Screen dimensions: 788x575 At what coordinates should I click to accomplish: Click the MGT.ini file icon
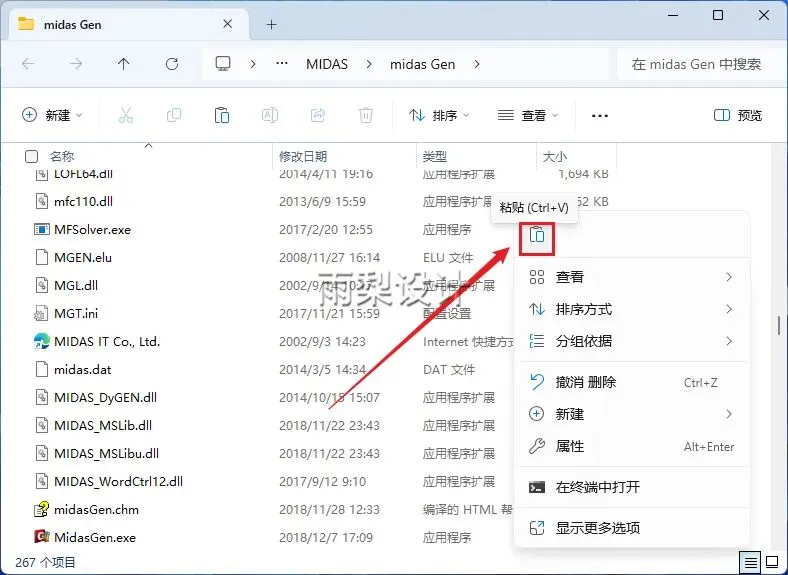click(x=41, y=314)
